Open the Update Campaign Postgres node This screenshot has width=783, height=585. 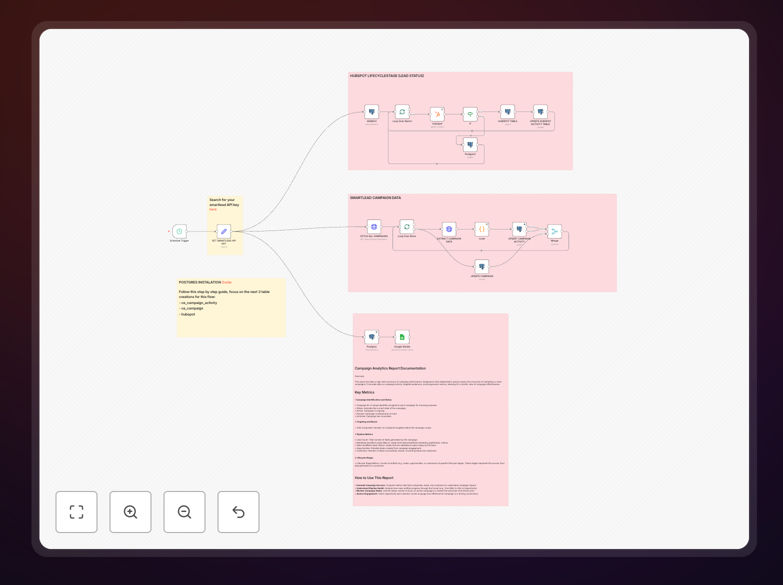click(x=481, y=267)
